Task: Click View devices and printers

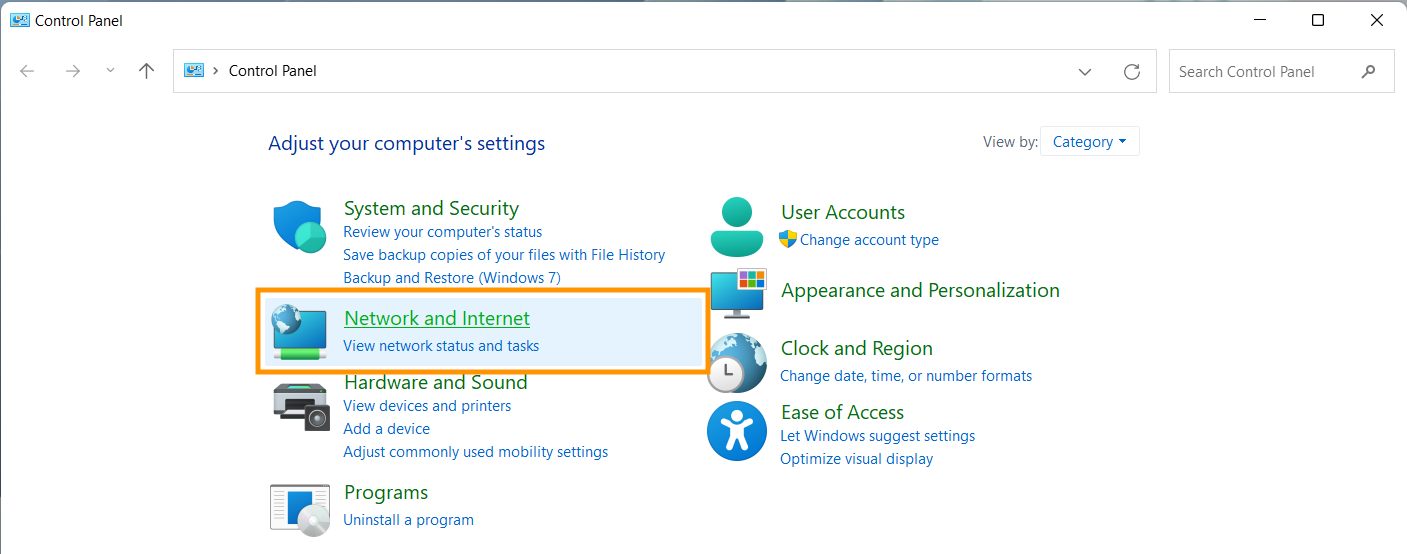Action: 427,406
